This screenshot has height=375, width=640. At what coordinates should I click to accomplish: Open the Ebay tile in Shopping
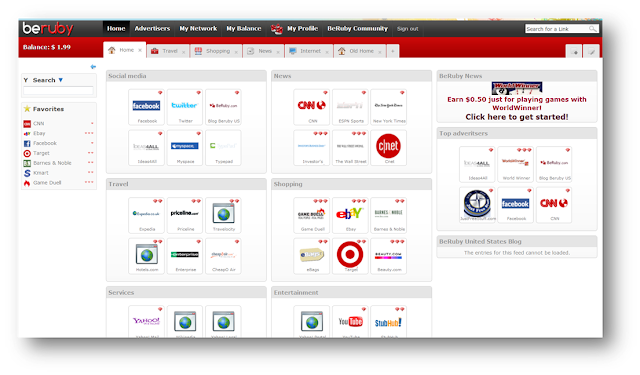pos(350,215)
